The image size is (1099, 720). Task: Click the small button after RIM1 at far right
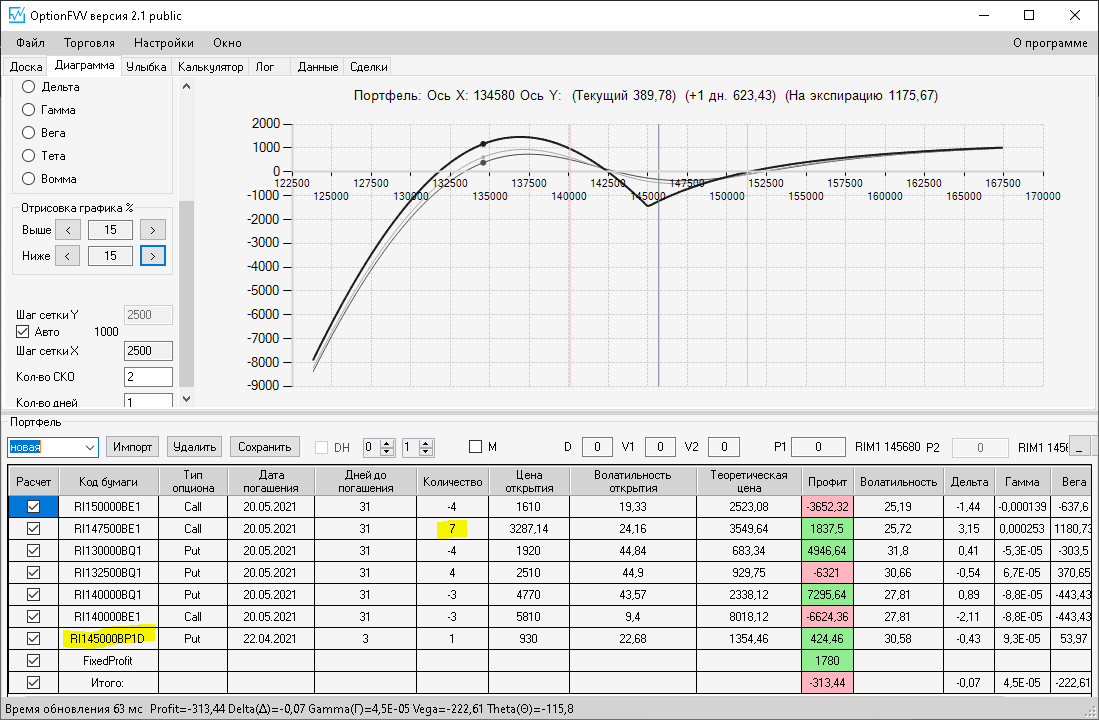[1079, 447]
